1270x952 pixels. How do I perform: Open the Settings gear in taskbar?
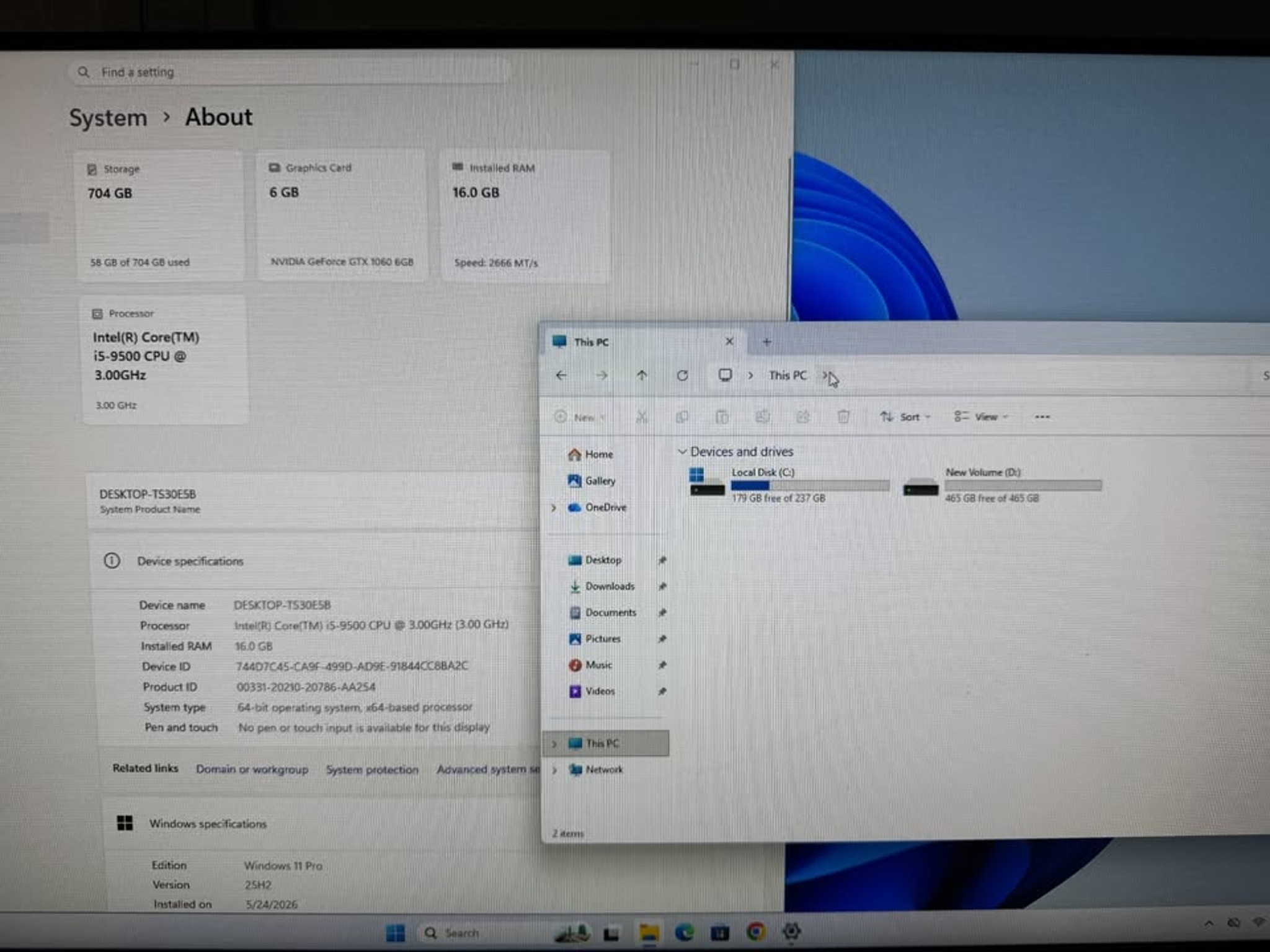tap(792, 931)
